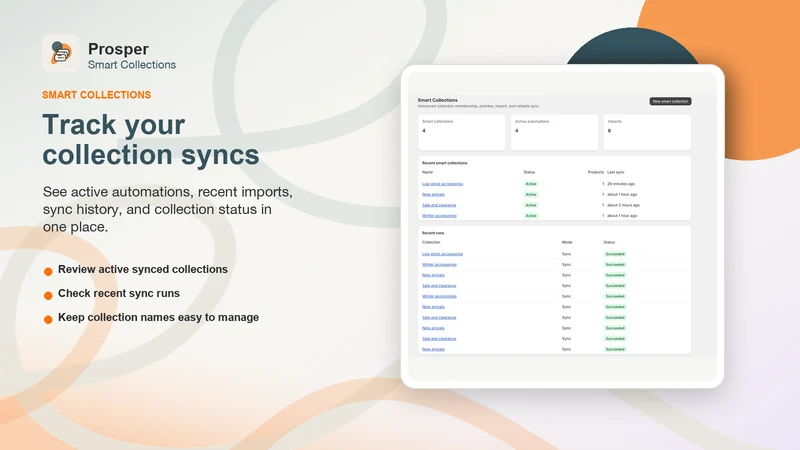This screenshot has width=800, height=450.
Task: Open Low stock accessories in Recent smart collections
Action: pyautogui.click(x=442, y=184)
